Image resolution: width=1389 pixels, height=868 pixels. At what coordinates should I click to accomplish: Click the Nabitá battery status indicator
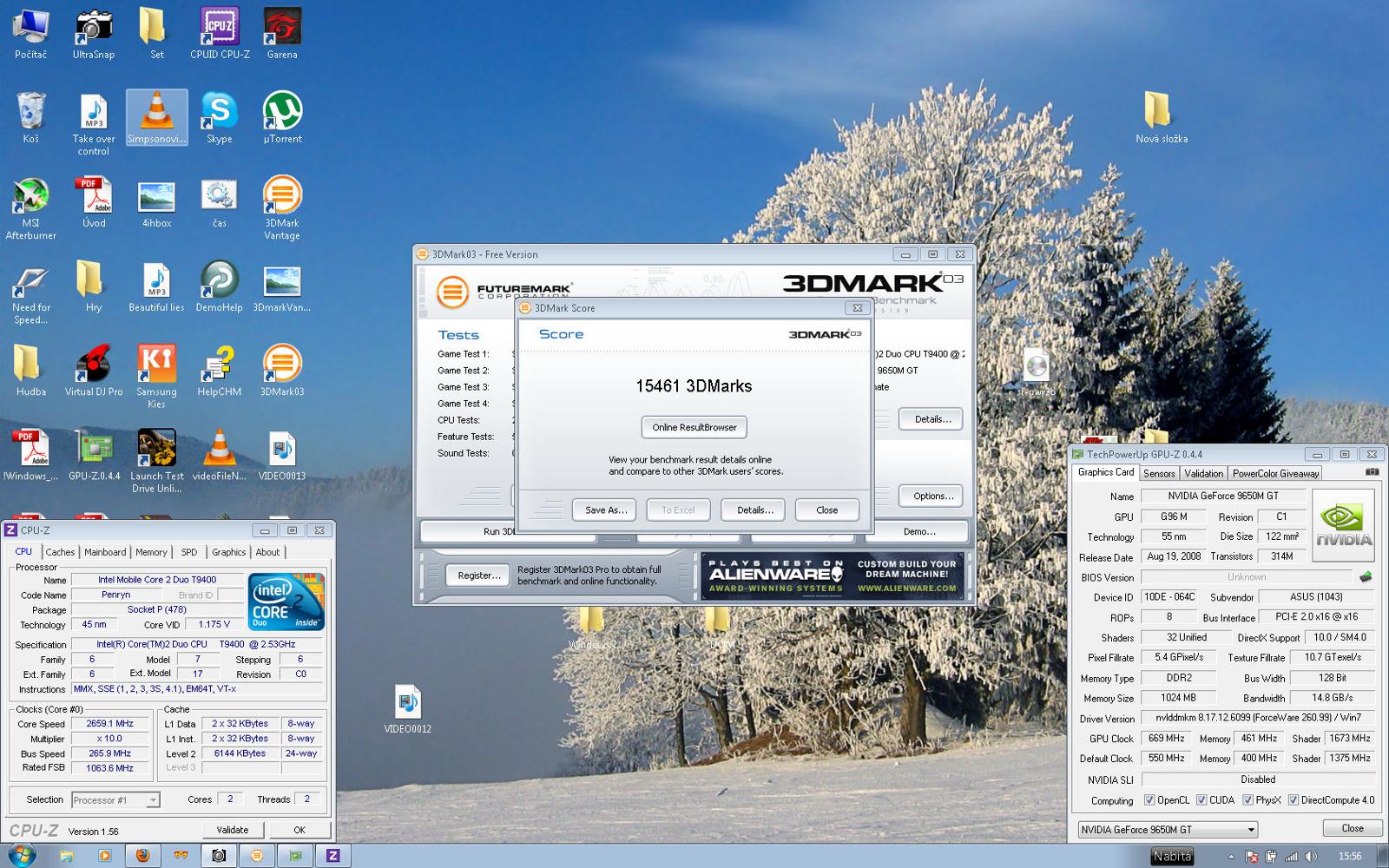(x=1172, y=856)
